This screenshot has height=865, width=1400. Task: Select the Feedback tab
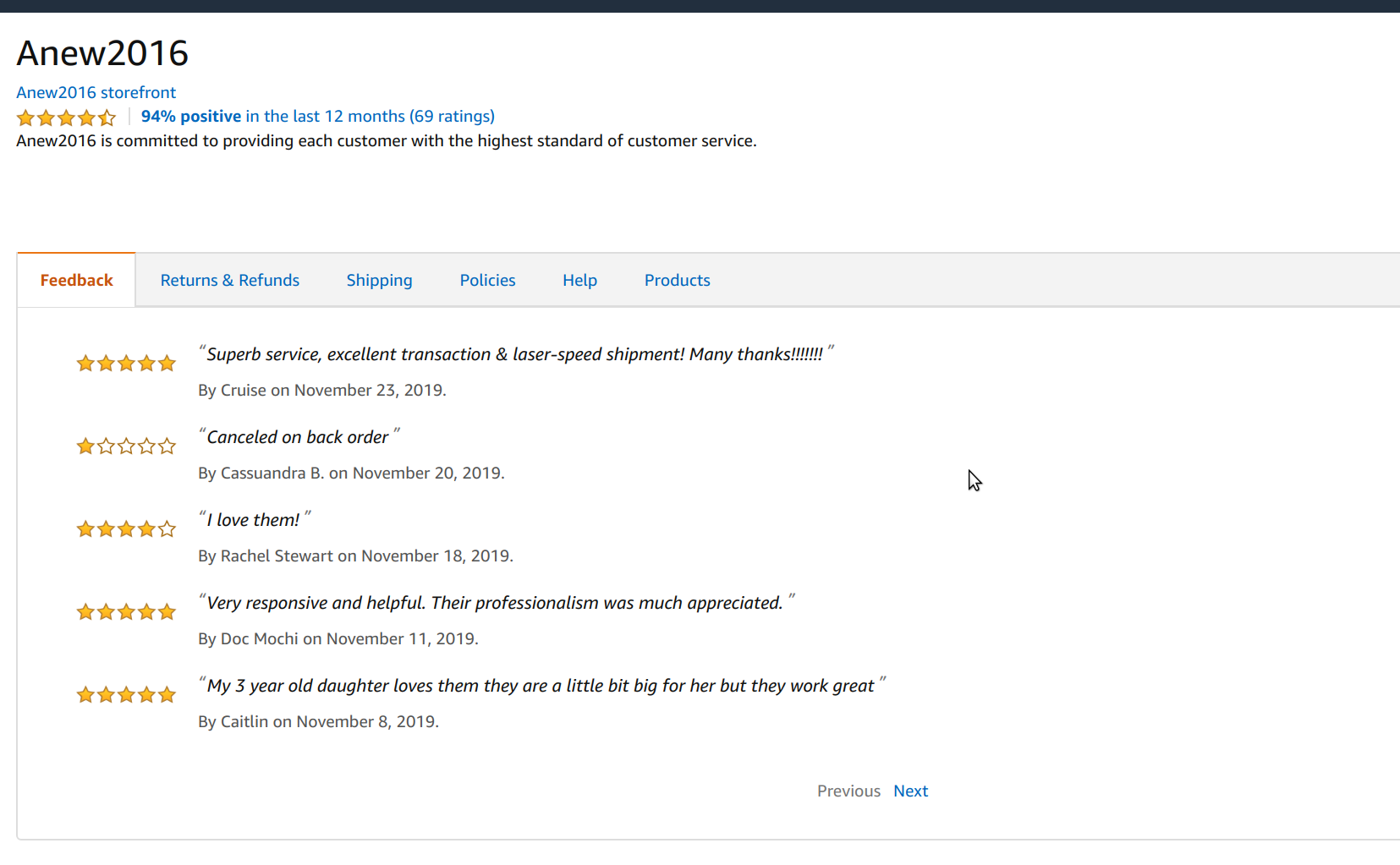(x=76, y=280)
